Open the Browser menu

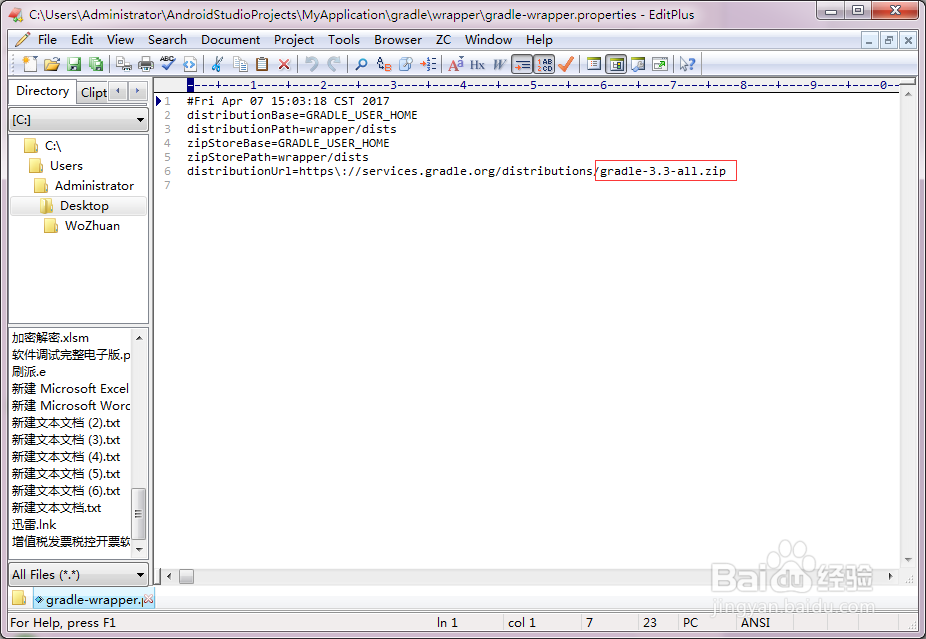[398, 40]
